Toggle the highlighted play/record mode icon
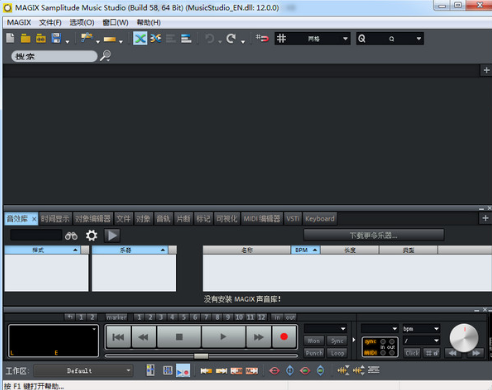This screenshot has width=492, height=390. tap(183, 370)
